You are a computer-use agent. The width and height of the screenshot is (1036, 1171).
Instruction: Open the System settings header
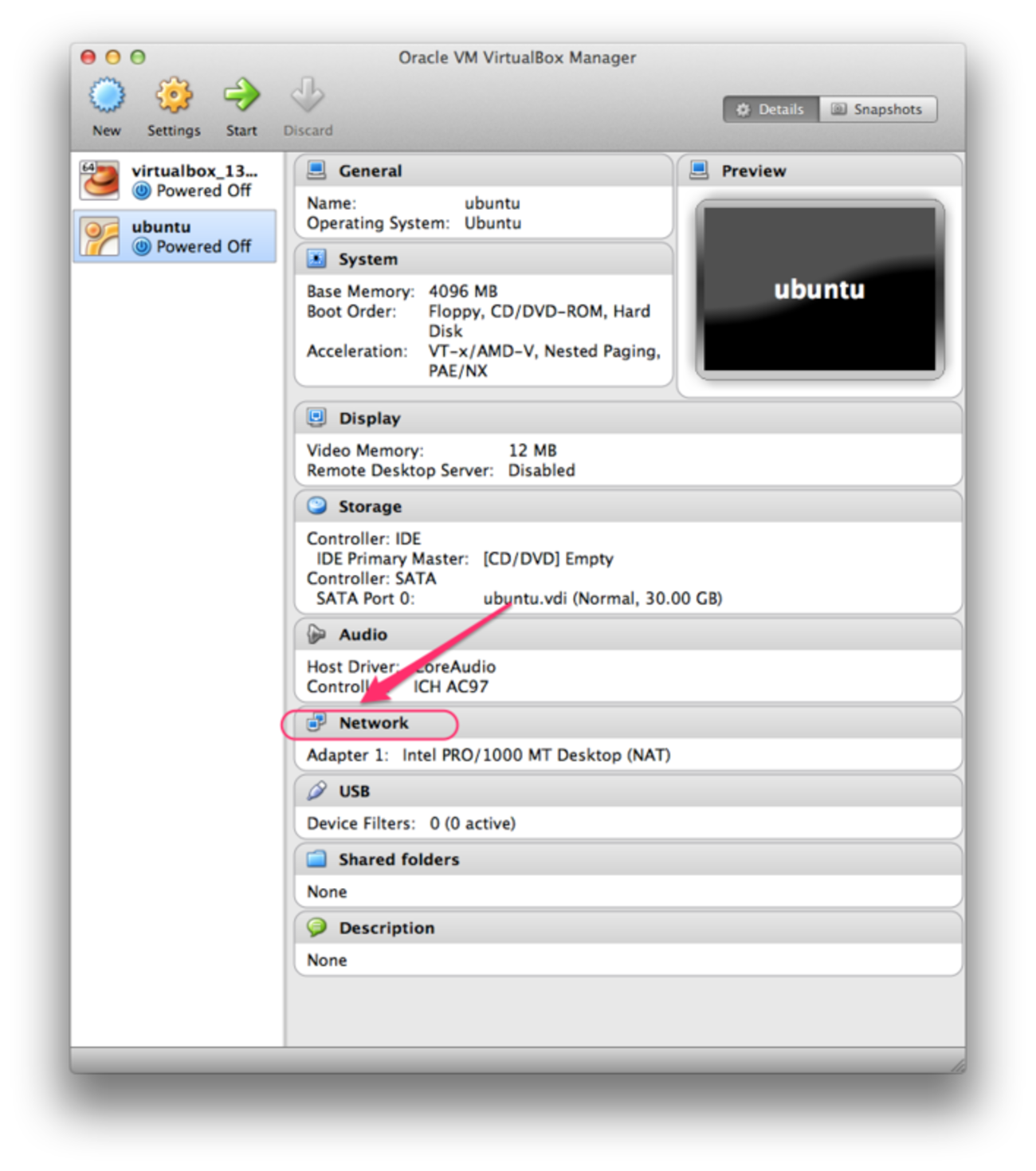tap(483, 259)
